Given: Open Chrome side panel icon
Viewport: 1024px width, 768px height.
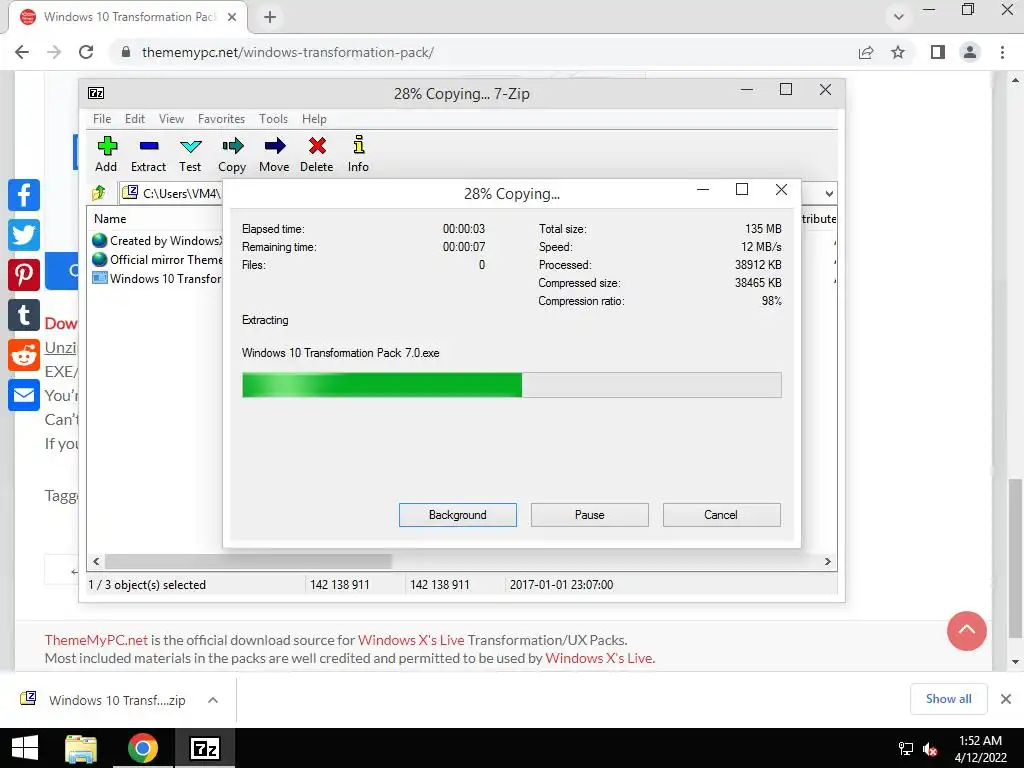Looking at the screenshot, I should click(938, 52).
